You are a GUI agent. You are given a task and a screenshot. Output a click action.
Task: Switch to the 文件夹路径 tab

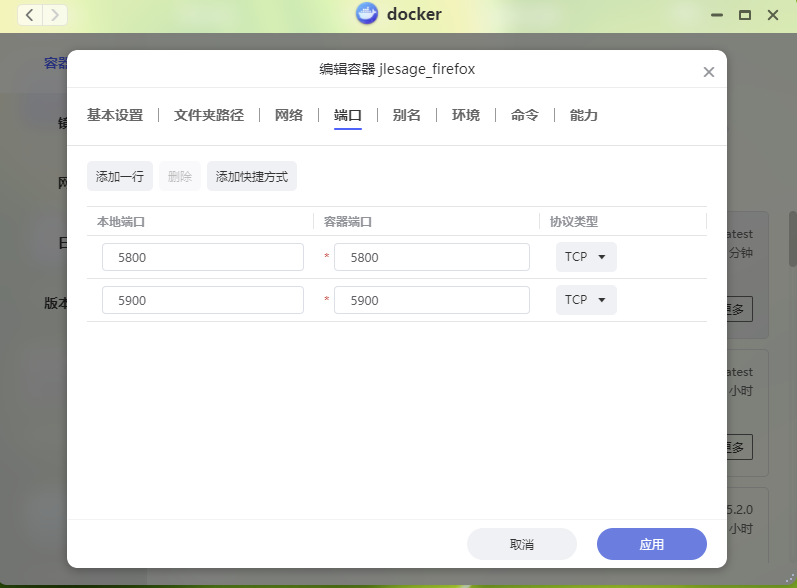tap(209, 115)
